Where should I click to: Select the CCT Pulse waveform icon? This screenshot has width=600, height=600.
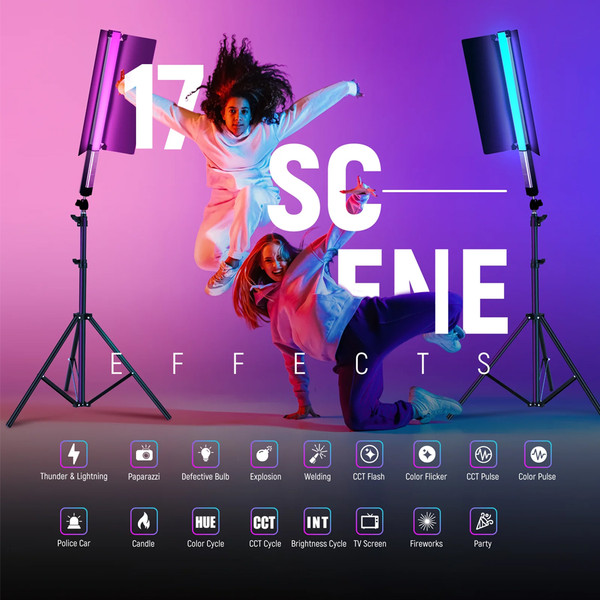483,454
